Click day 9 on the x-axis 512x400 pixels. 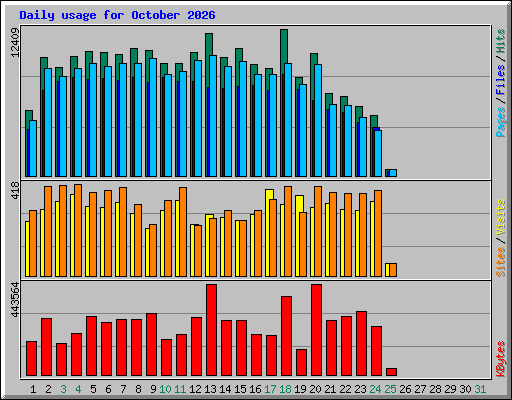click(x=153, y=389)
